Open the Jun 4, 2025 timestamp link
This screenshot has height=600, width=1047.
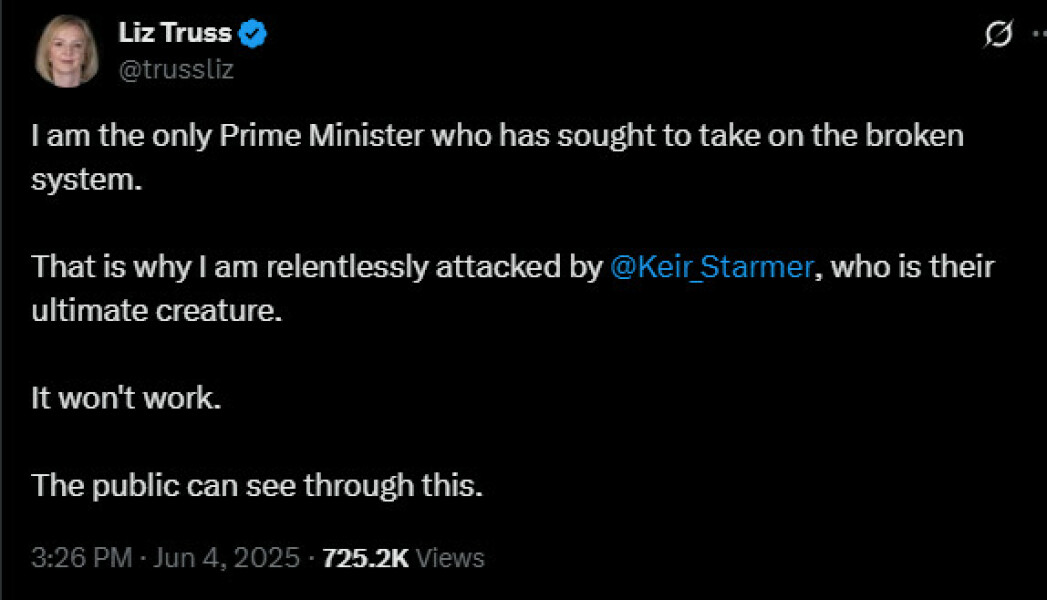click(x=222, y=558)
